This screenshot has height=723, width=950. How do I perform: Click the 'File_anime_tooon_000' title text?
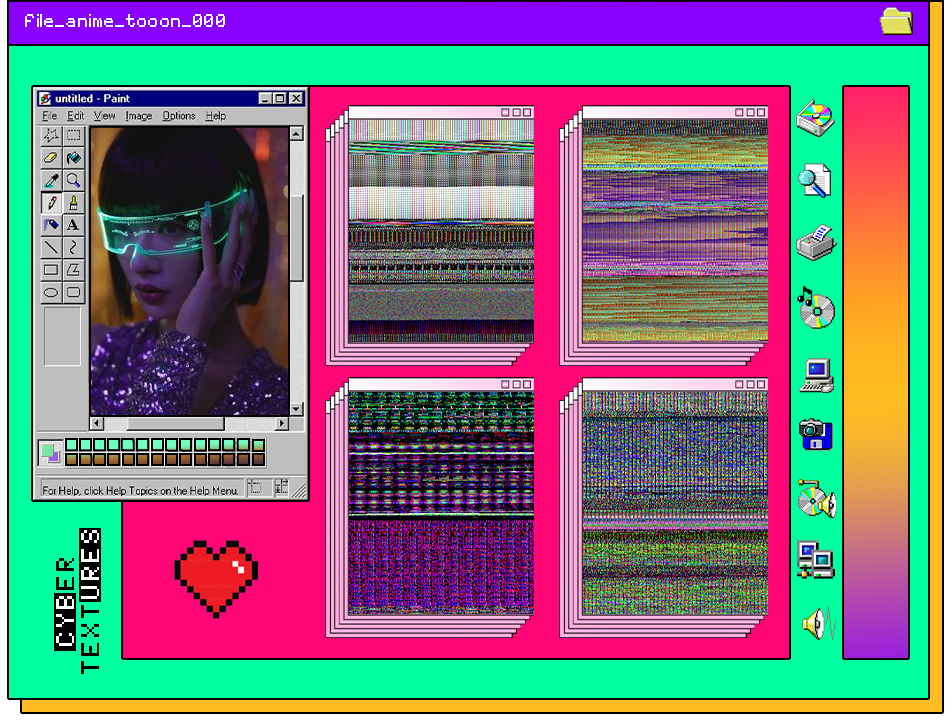tap(125, 21)
